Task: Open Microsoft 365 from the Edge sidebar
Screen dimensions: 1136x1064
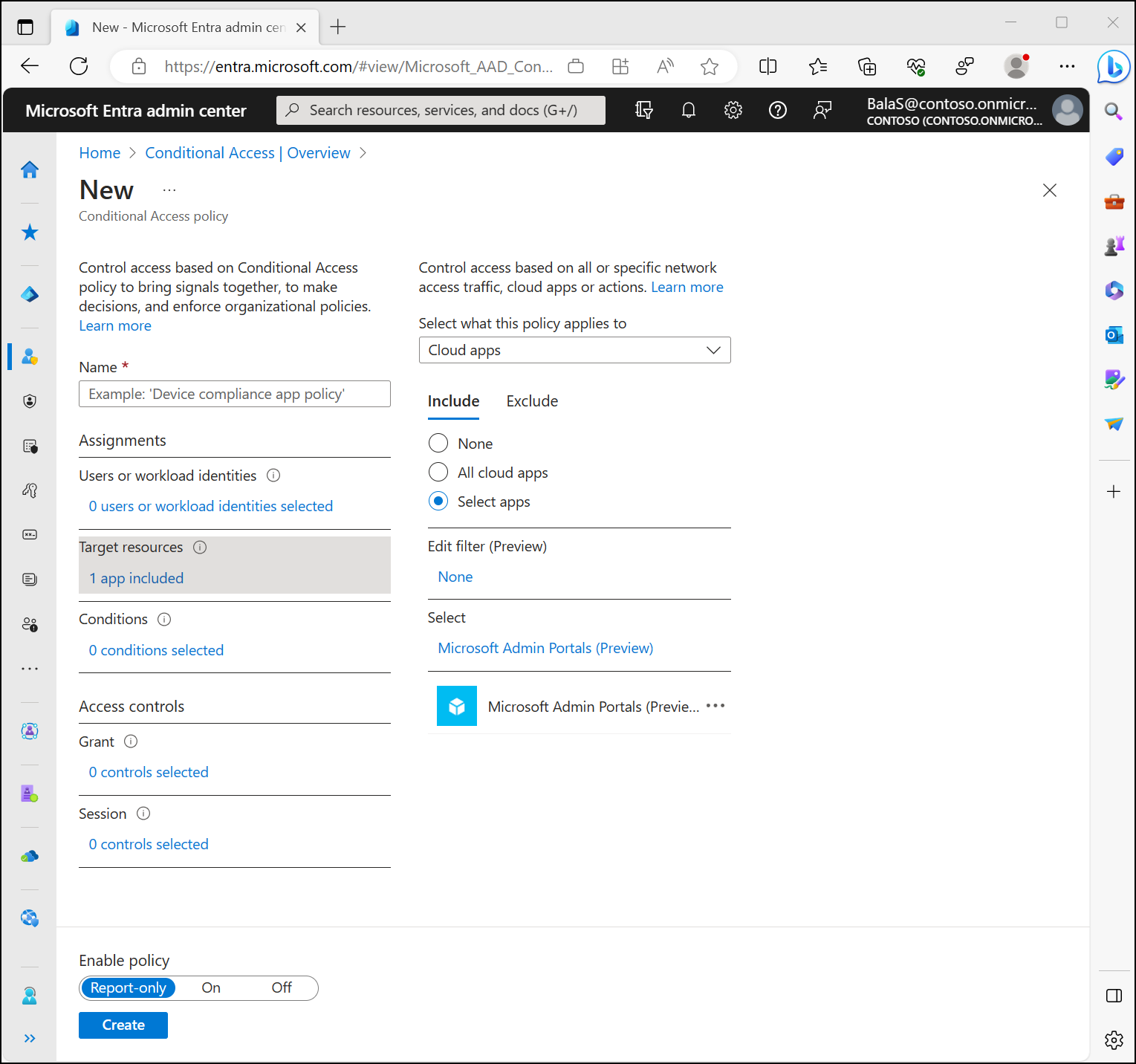Action: coord(1114,291)
